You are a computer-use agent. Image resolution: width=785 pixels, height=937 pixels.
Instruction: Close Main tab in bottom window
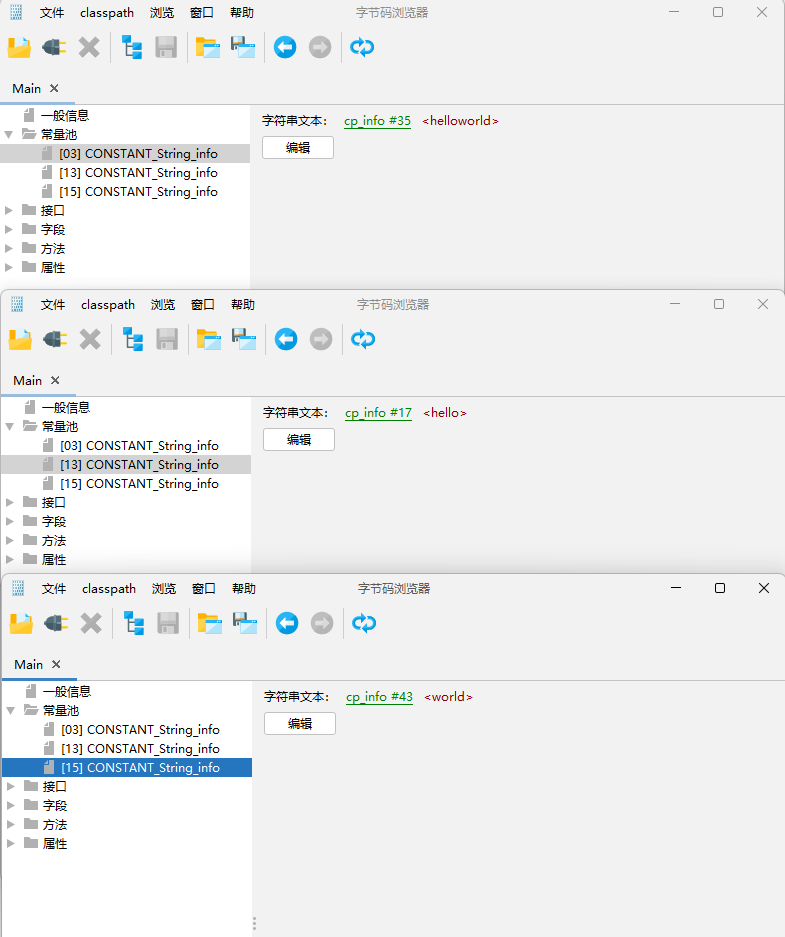(57, 665)
